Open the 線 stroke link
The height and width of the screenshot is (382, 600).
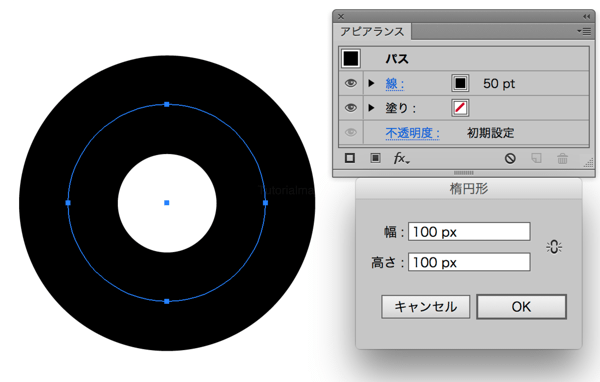pyautogui.click(x=395, y=83)
